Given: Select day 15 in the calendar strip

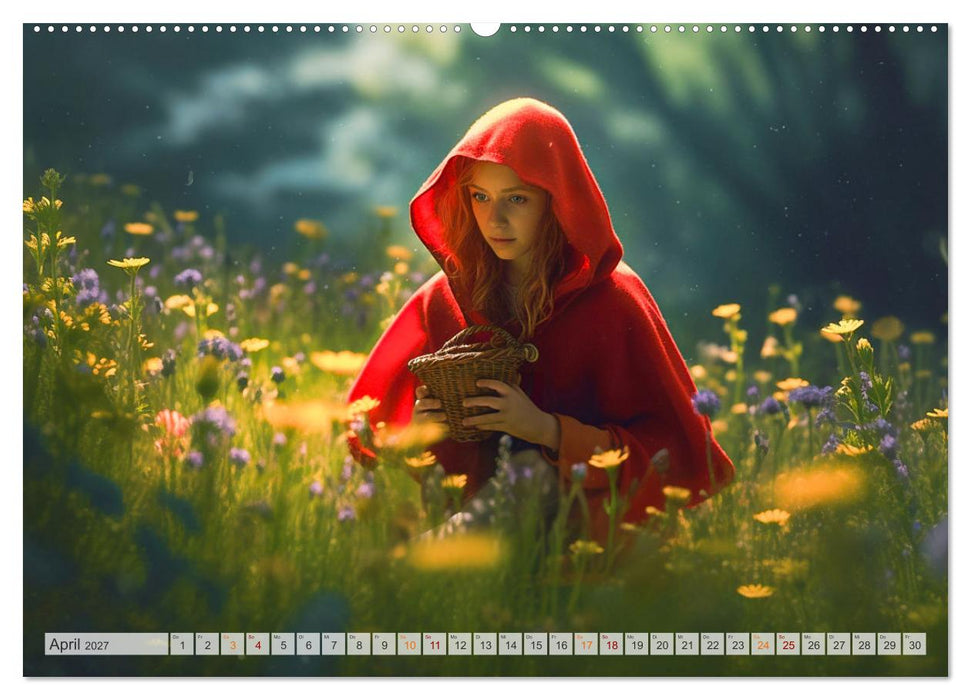Looking at the screenshot, I should click(x=536, y=644).
